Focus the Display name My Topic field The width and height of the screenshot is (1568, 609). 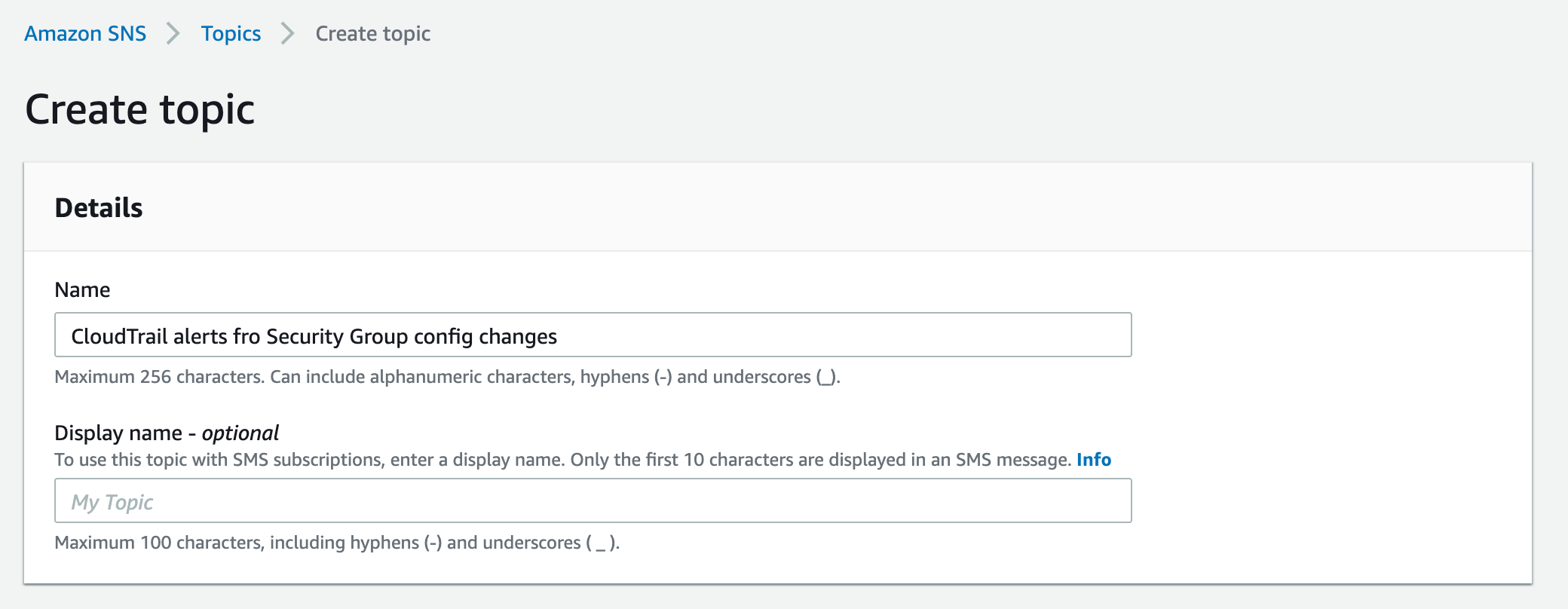point(593,501)
